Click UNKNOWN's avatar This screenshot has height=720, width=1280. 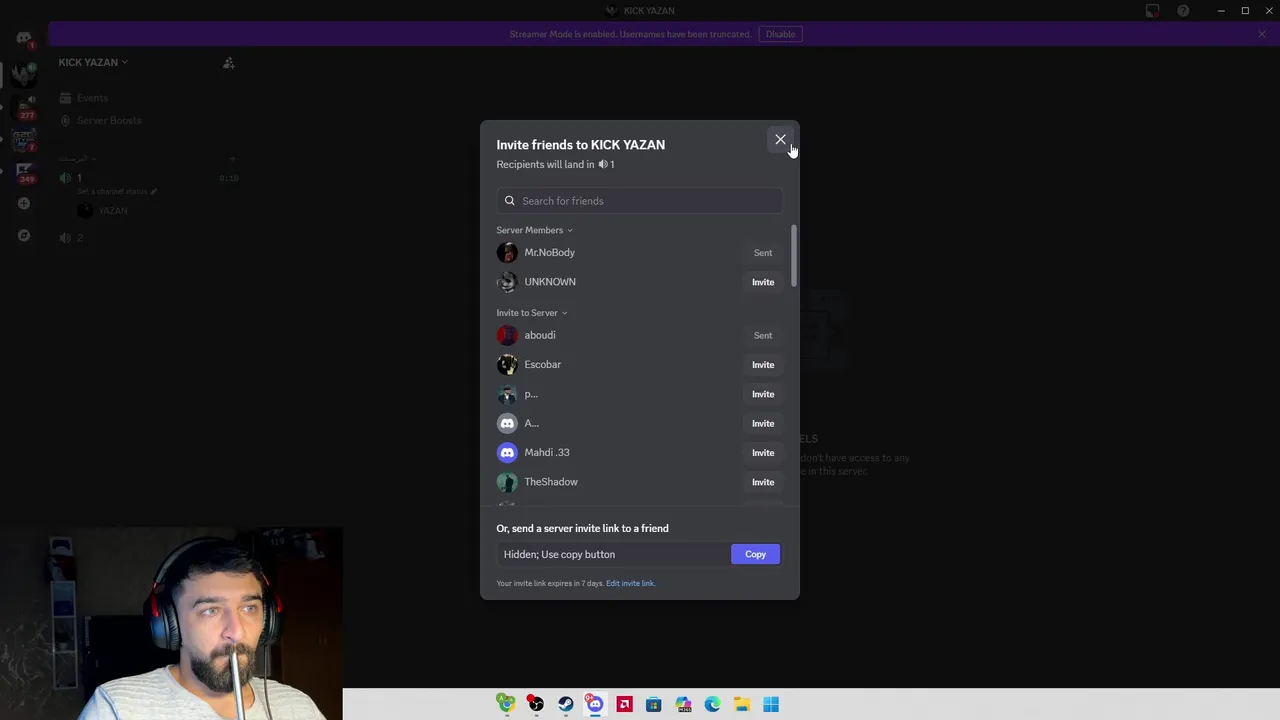point(507,282)
